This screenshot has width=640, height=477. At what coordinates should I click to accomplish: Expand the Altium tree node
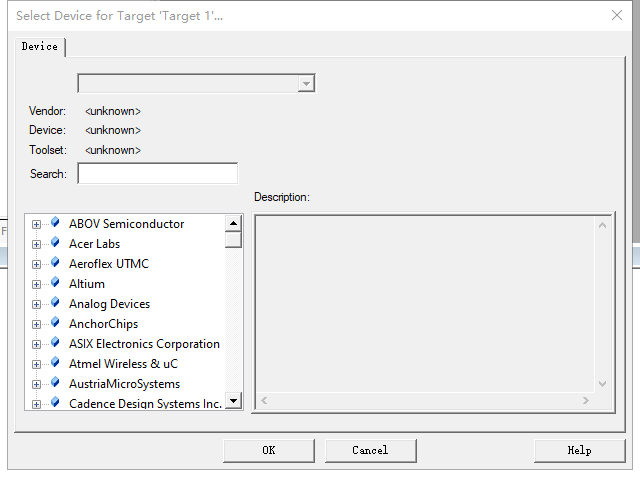tap(37, 285)
